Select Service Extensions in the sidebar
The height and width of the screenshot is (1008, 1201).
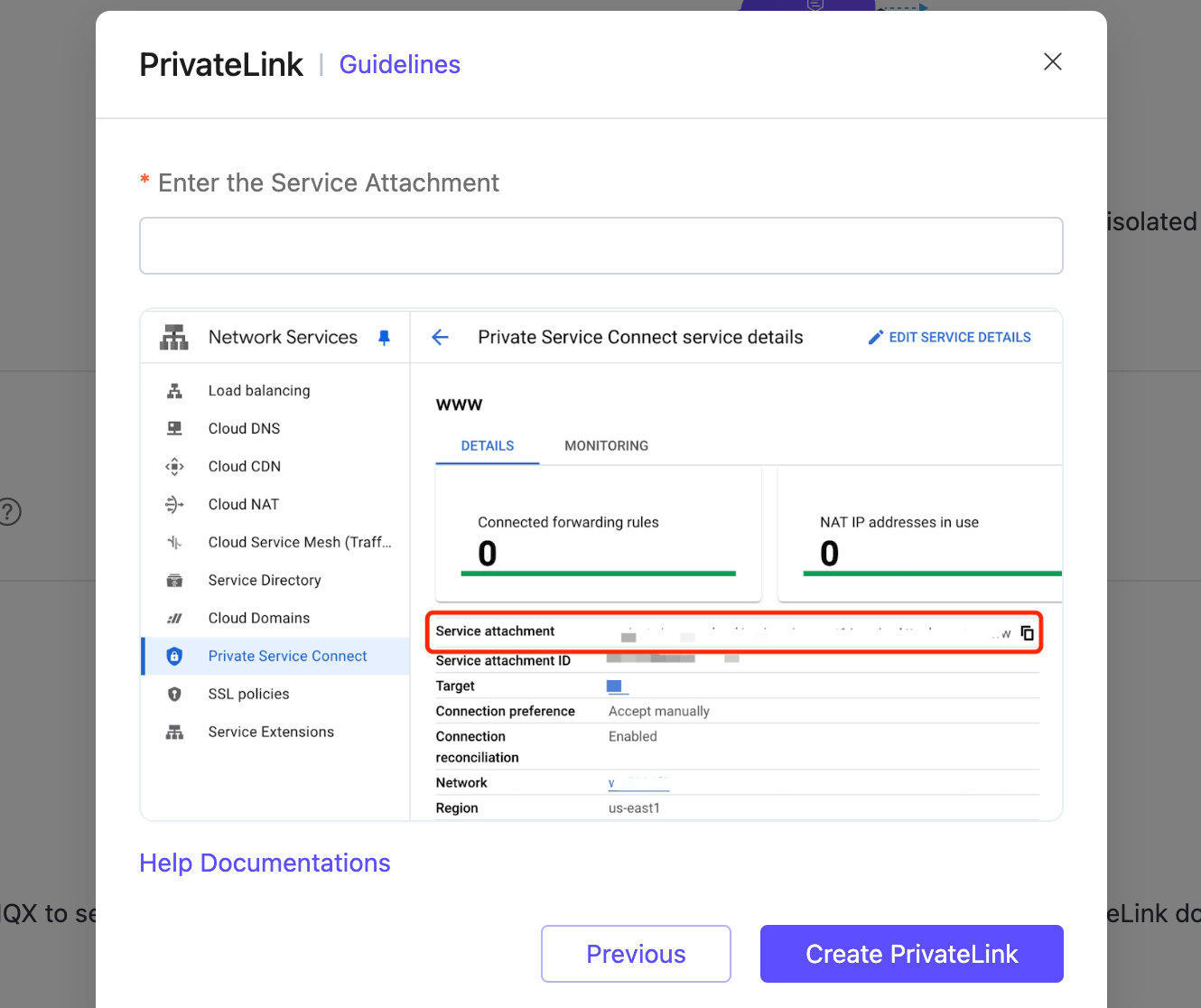[271, 732]
